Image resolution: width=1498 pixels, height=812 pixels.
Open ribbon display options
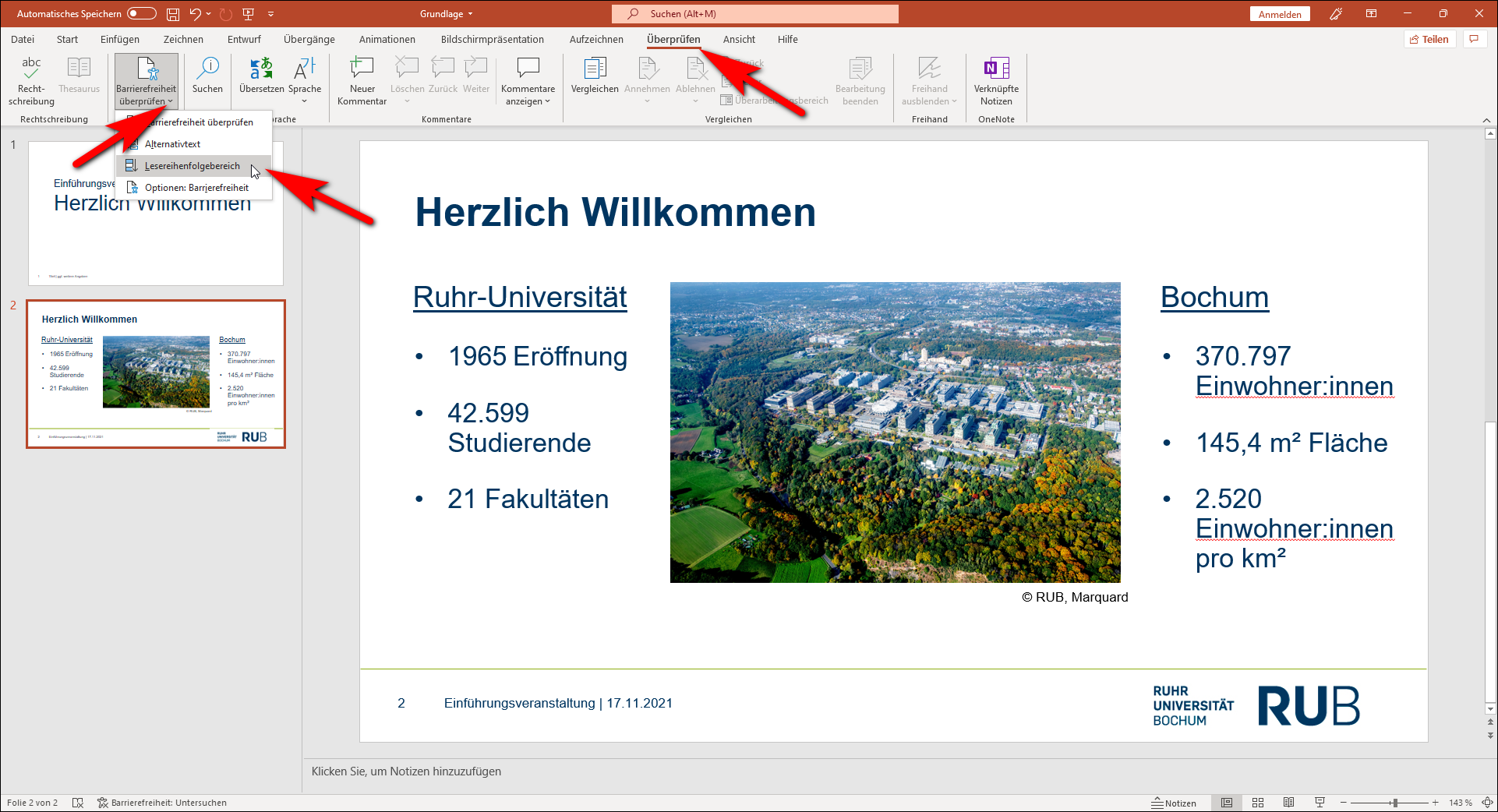(1371, 14)
